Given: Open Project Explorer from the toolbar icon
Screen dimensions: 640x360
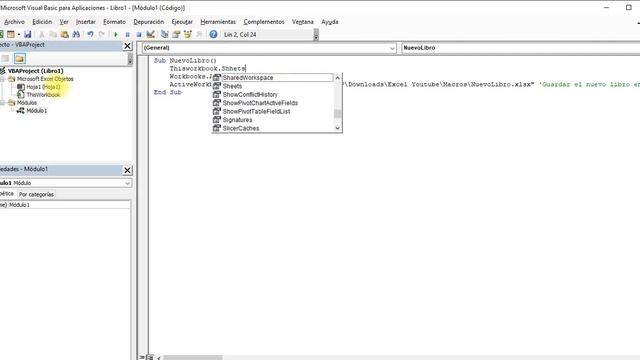Looking at the screenshot, I should [x=164, y=35].
